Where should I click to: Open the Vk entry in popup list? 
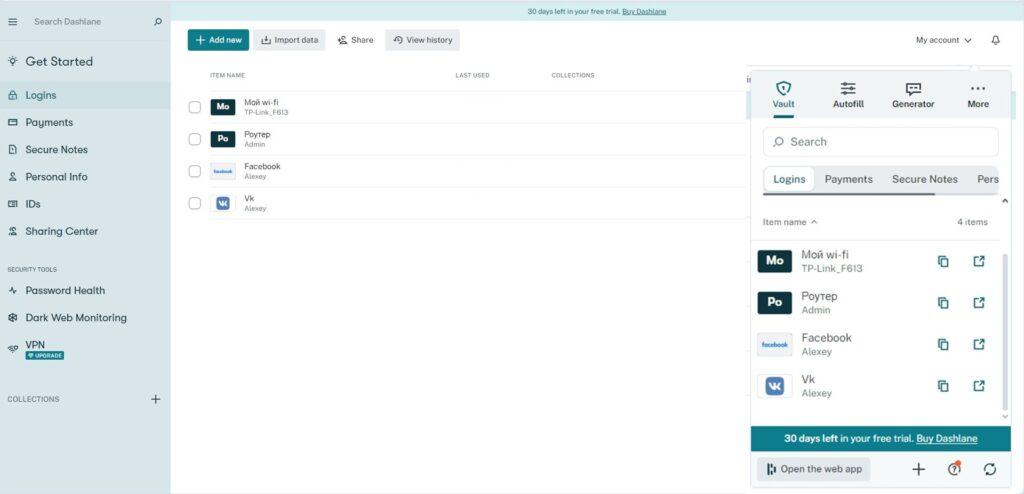click(x=877, y=386)
